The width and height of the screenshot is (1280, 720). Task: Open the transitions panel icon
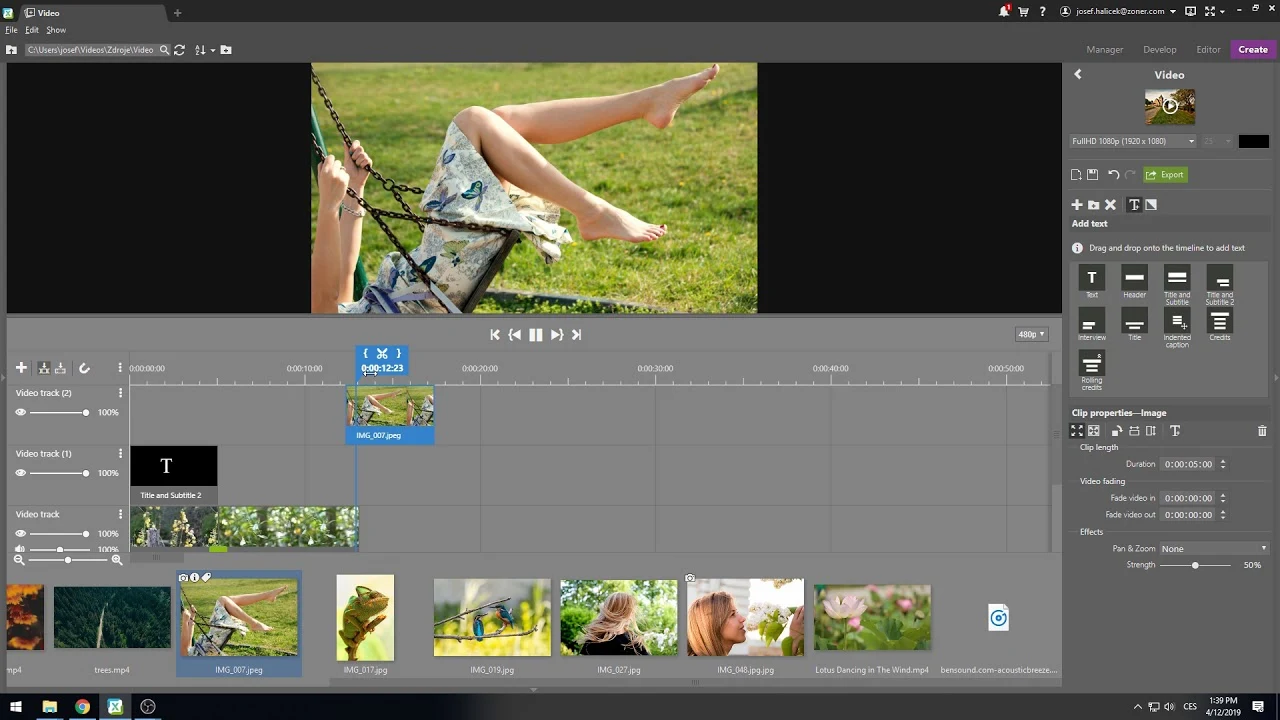point(1151,205)
